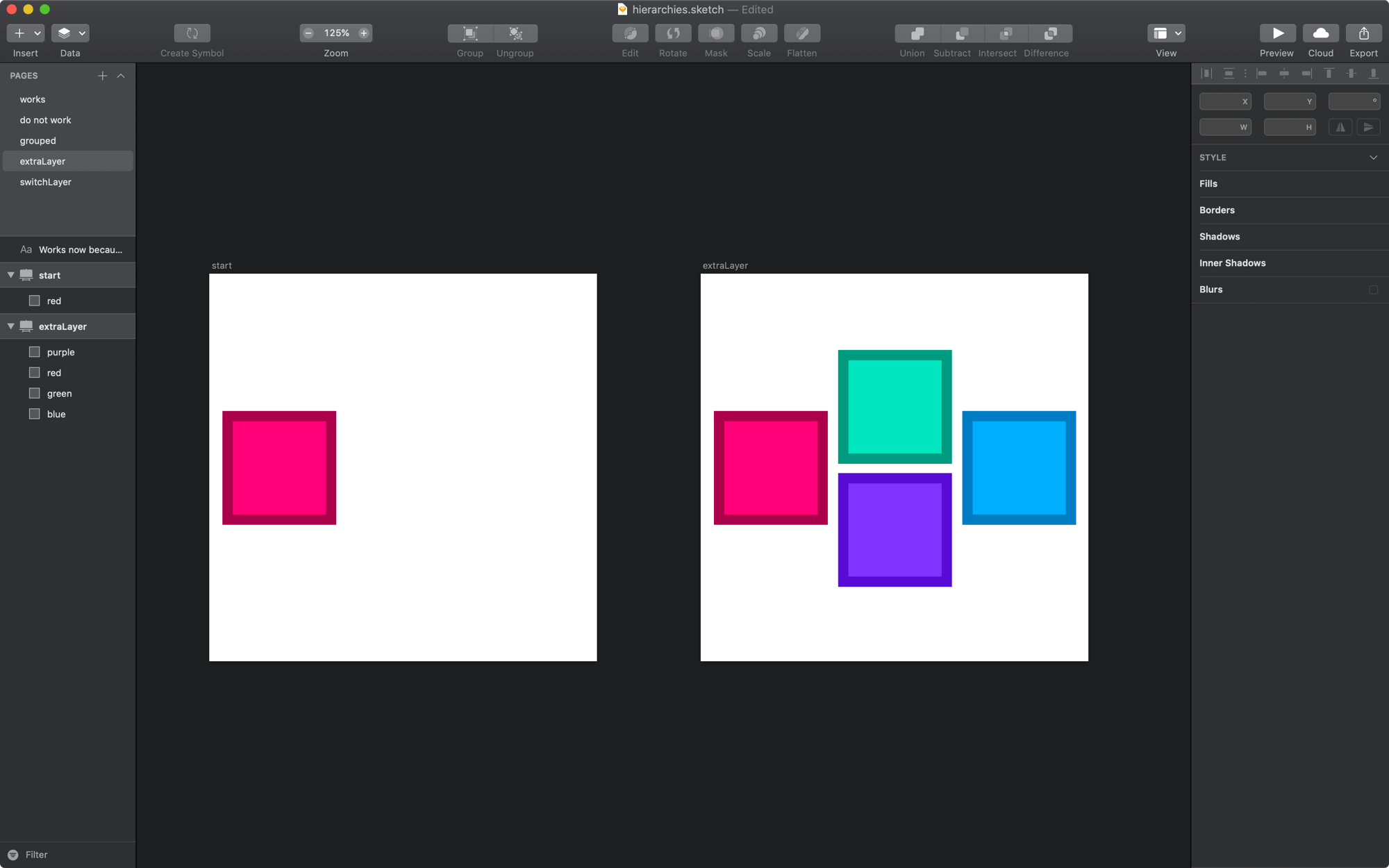Apply the Intersect boolean operation
The height and width of the screenshot is (868, 1389).
point(1006,33)
